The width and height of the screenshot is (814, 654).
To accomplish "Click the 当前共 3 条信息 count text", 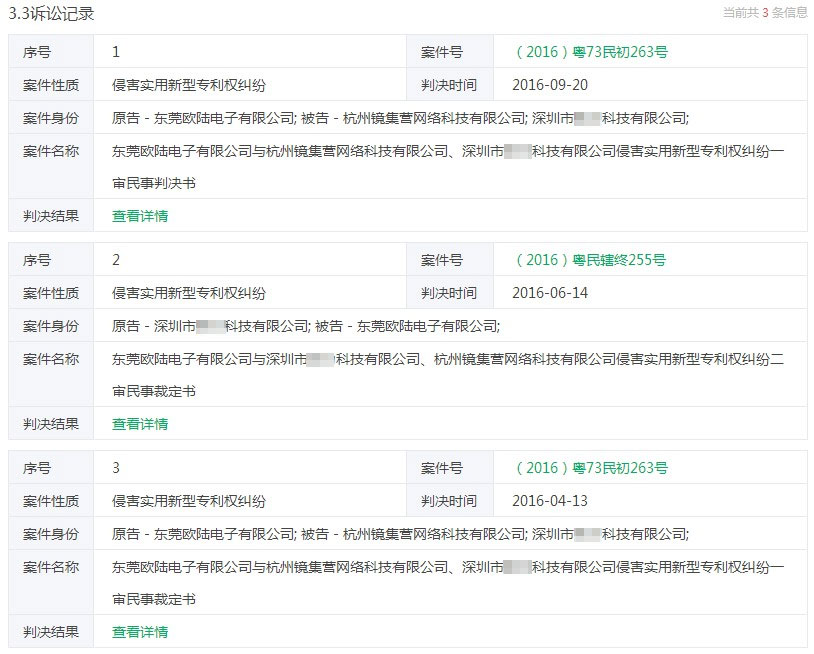I will (765, 13).
